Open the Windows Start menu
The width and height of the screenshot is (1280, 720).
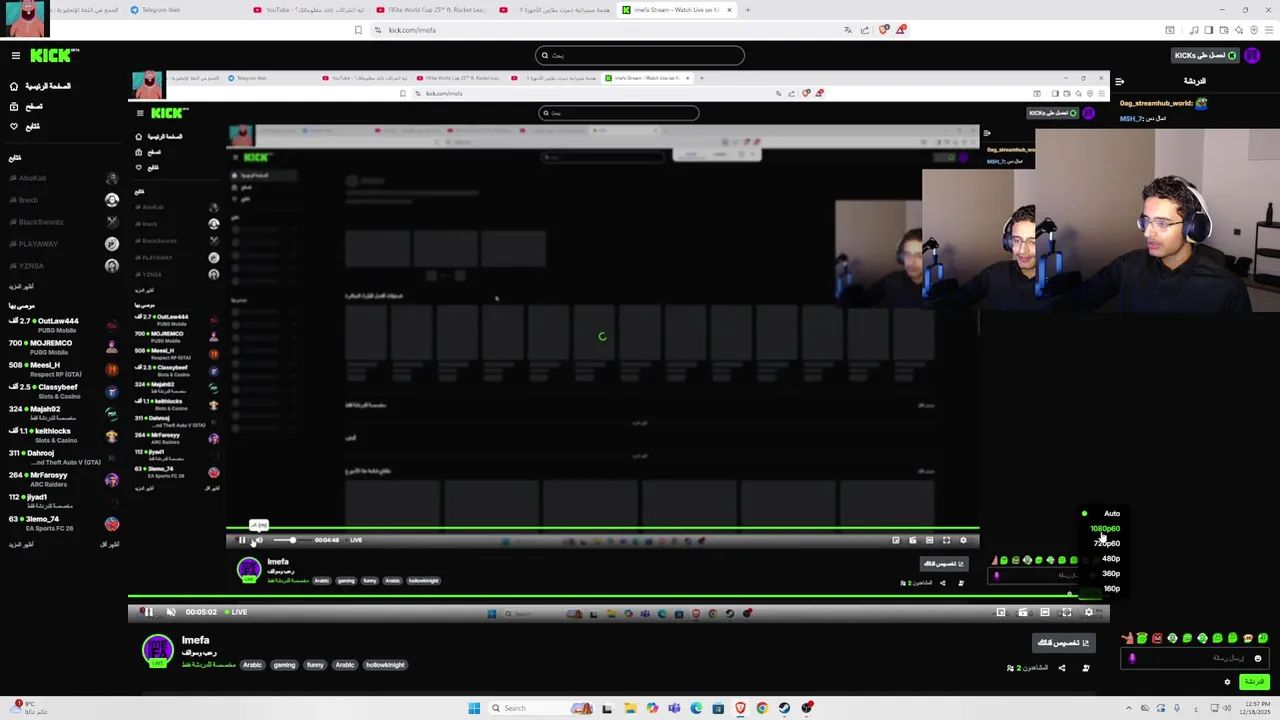pyautogui.click(x=474, y=708)
